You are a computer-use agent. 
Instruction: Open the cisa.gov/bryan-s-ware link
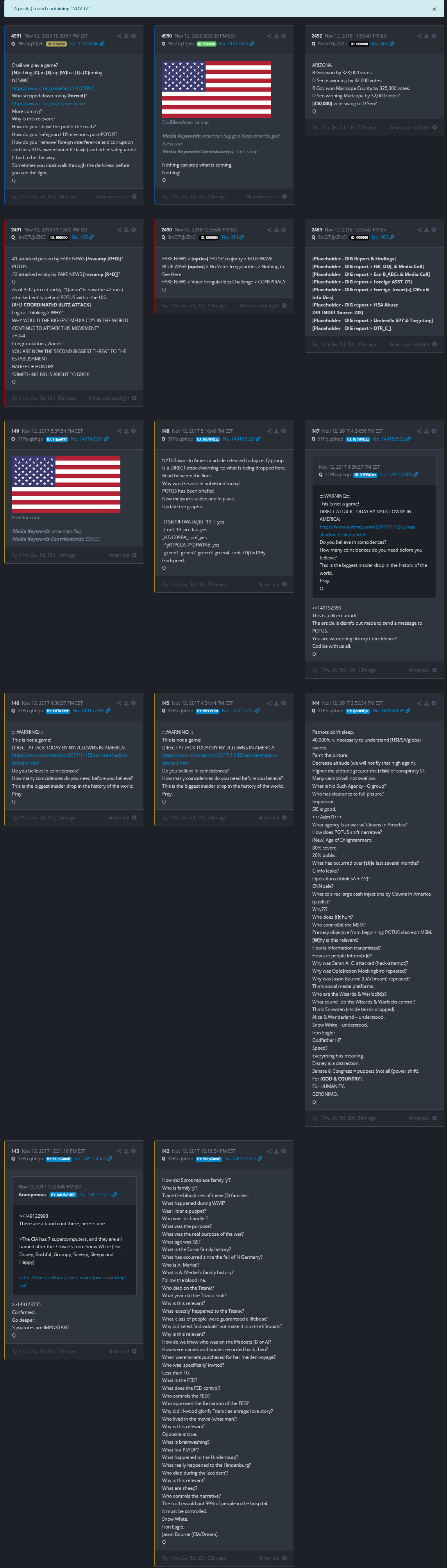[49, 104]
